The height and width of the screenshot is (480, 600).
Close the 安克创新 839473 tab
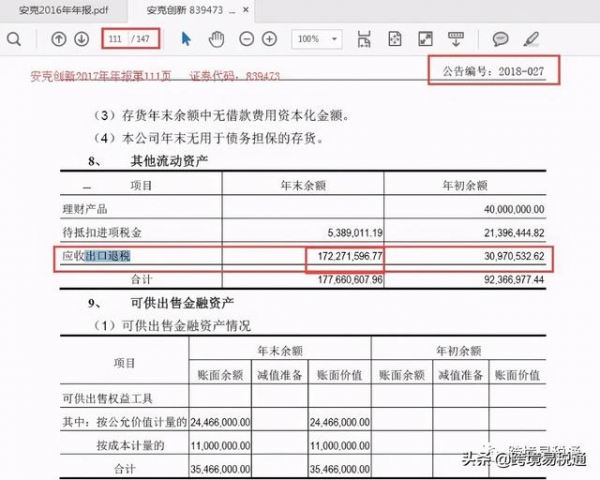pyautogui.click(x=246, y=9)
